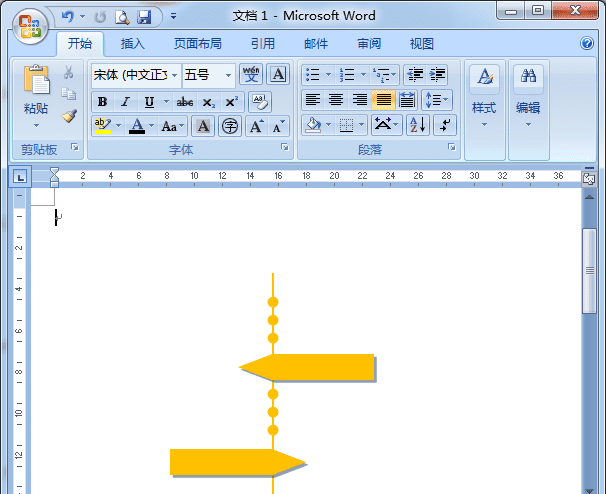This screenshot has height=494, width=606.
Task: Toggle Subscript formatting
Action: 208,102
